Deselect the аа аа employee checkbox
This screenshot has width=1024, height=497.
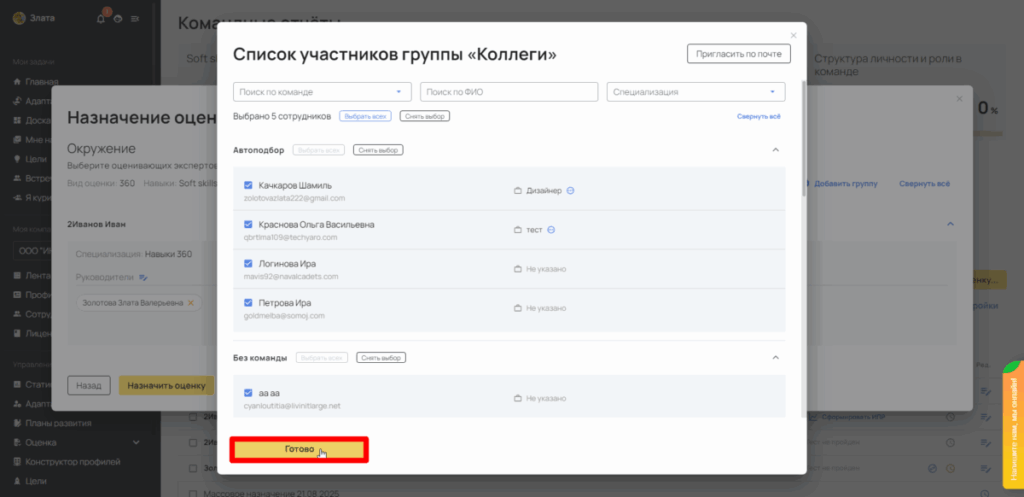click(248, 393)
